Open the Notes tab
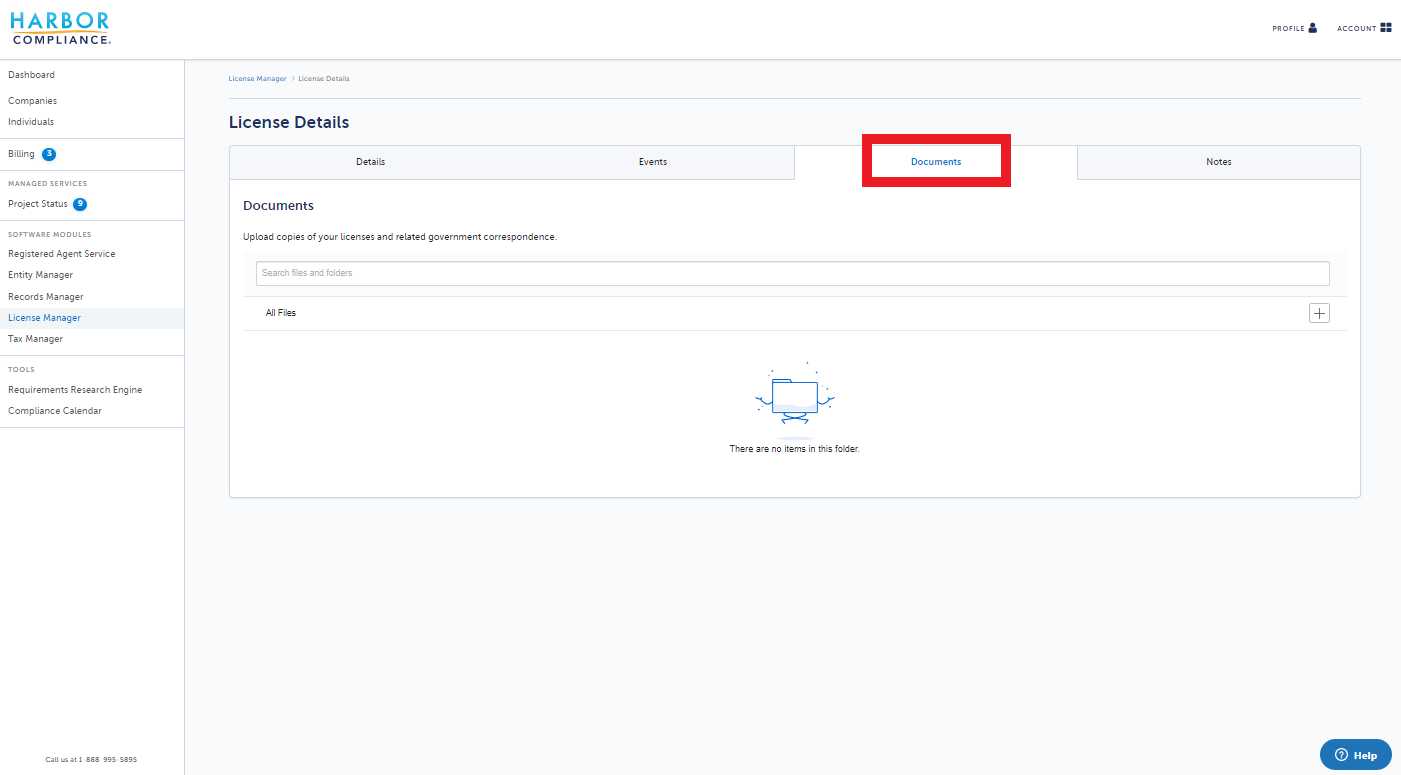The height and width of the screenshot is (775, 1401). coord(1218,162)
